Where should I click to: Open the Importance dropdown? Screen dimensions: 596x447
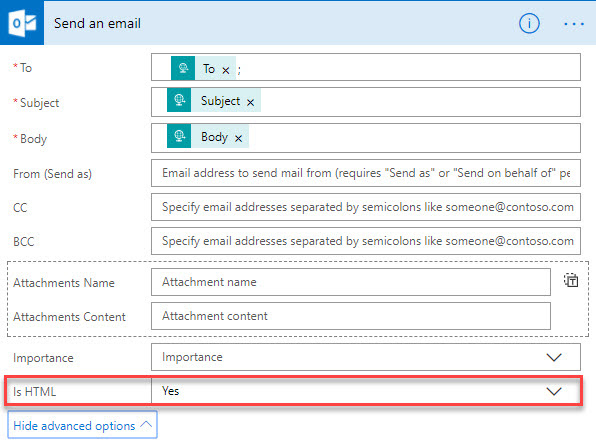click(366, 357)
